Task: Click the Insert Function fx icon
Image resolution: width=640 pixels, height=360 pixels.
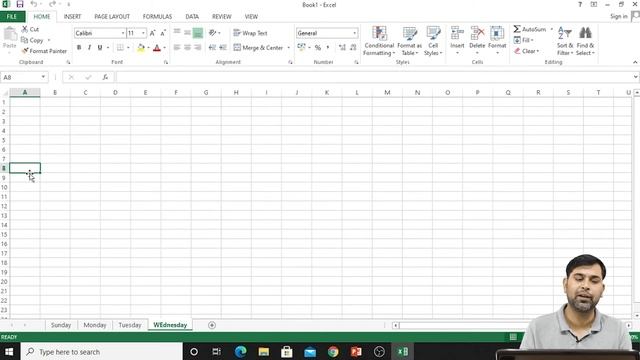Action: coord(105,77)
